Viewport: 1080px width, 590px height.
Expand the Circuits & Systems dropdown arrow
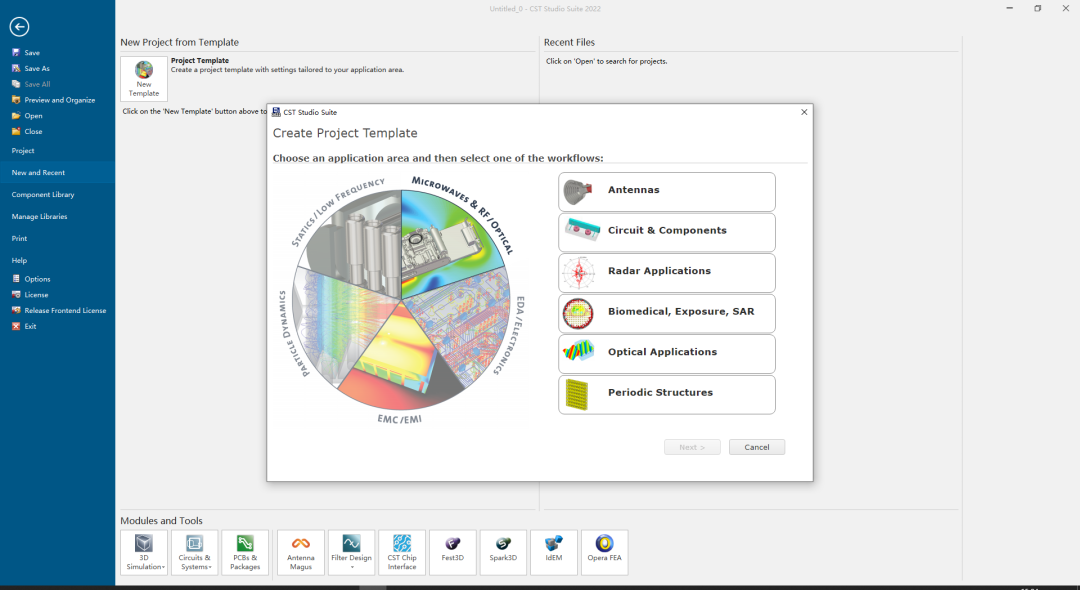(210, 567)
